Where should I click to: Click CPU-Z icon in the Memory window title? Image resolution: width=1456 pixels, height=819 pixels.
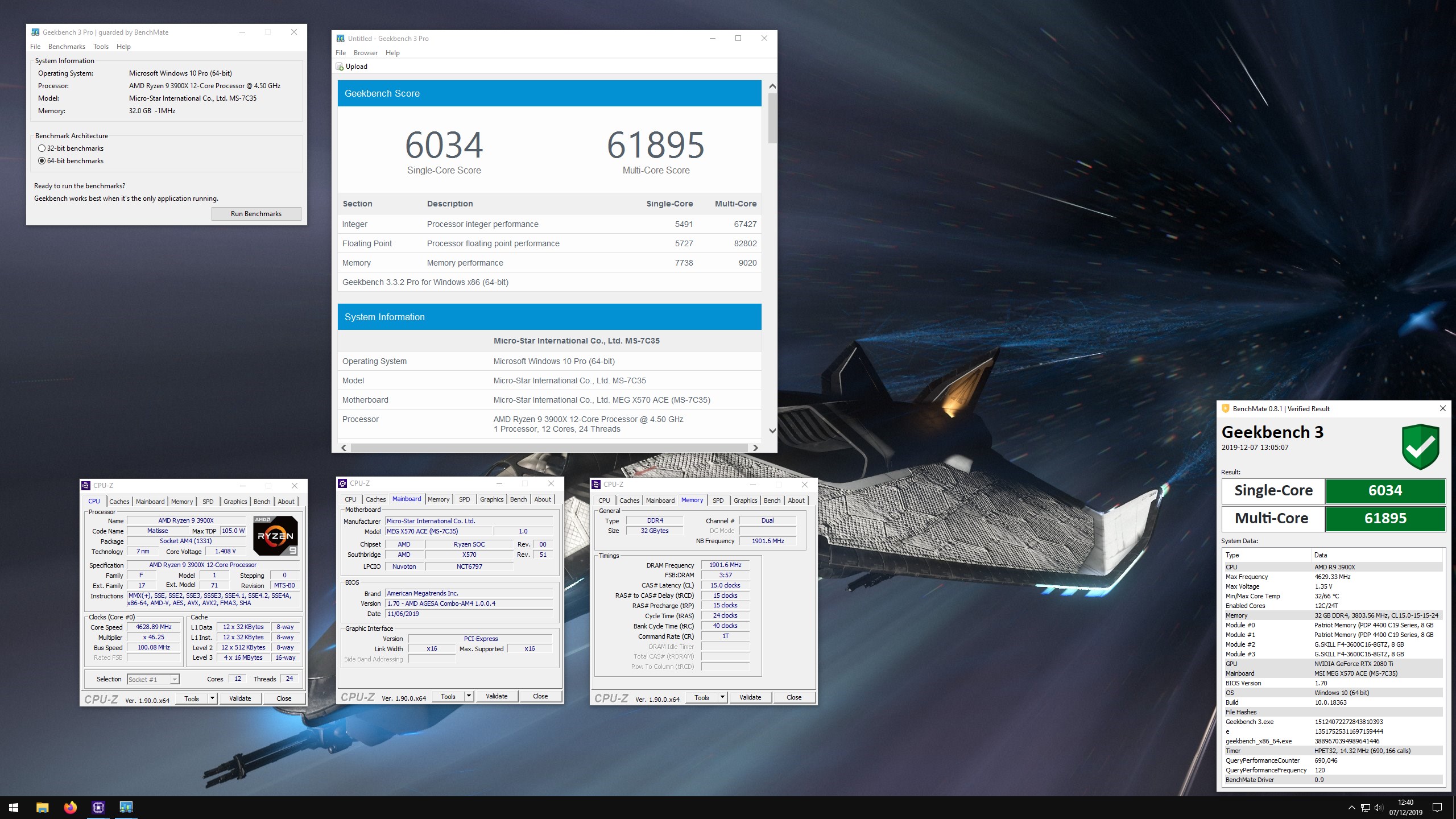[597, 485]
